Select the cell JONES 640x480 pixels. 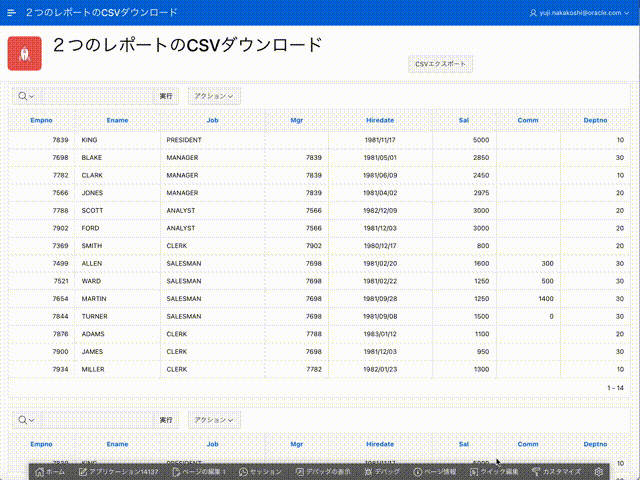click(x=92, y=193)
